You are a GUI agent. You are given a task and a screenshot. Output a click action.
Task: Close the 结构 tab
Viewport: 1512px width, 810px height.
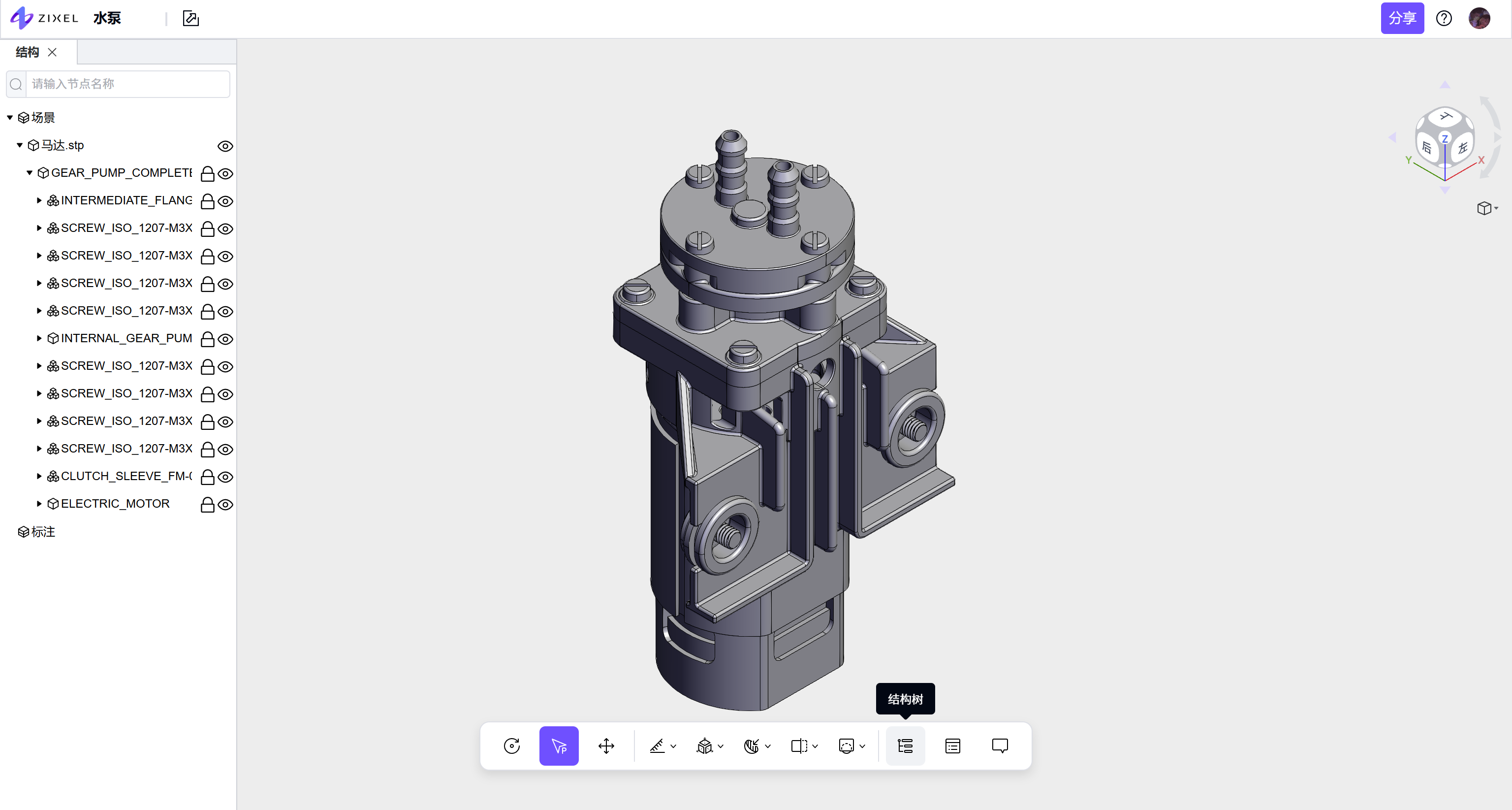point(52,52)
